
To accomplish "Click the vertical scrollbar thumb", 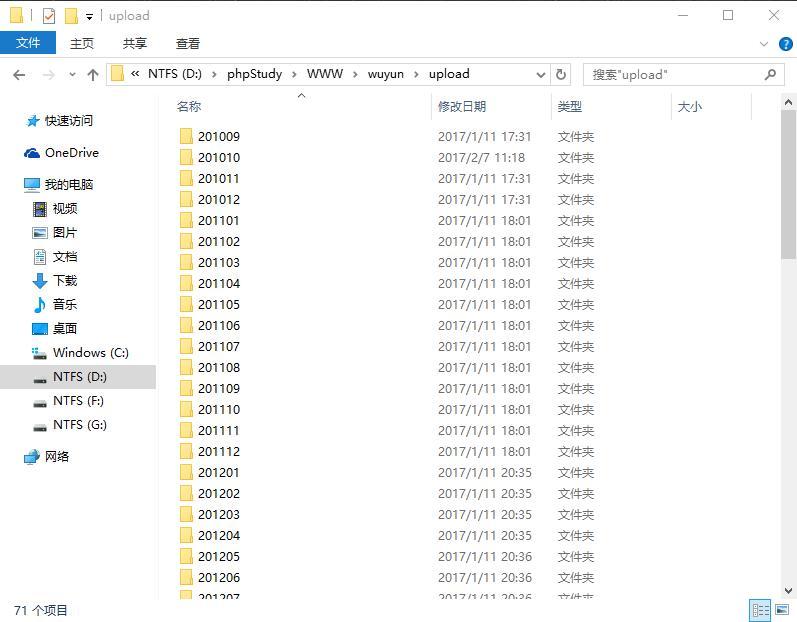I will pyautogui.click(x=788, y=185).
